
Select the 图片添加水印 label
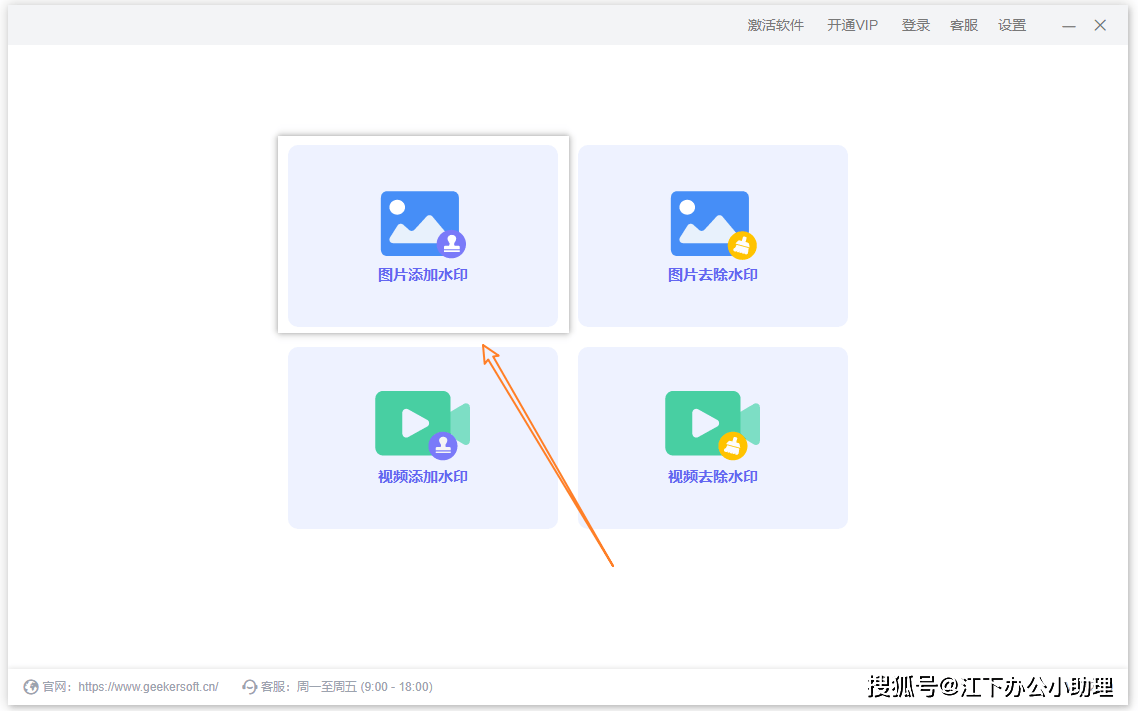coord(423,275)
